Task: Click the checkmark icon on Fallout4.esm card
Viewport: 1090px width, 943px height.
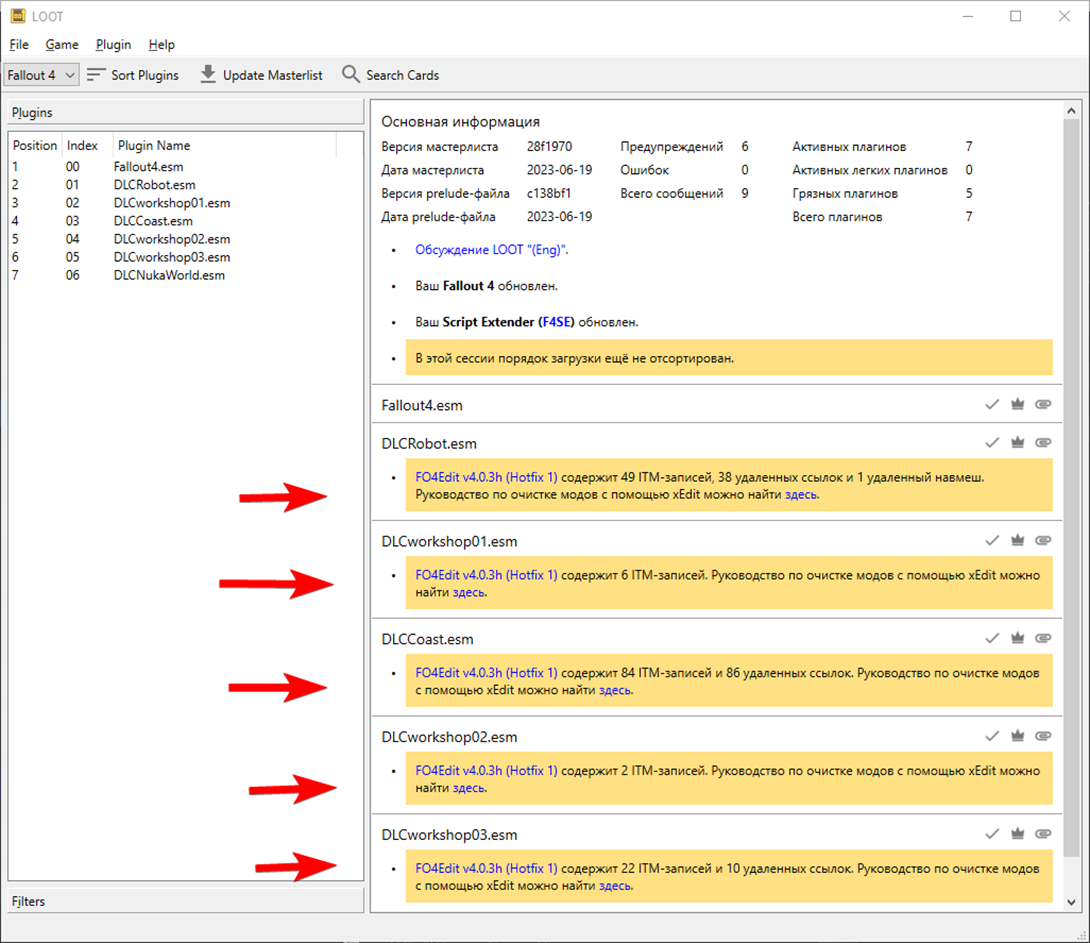Action: pyautogui.click(x=992, y=404)
